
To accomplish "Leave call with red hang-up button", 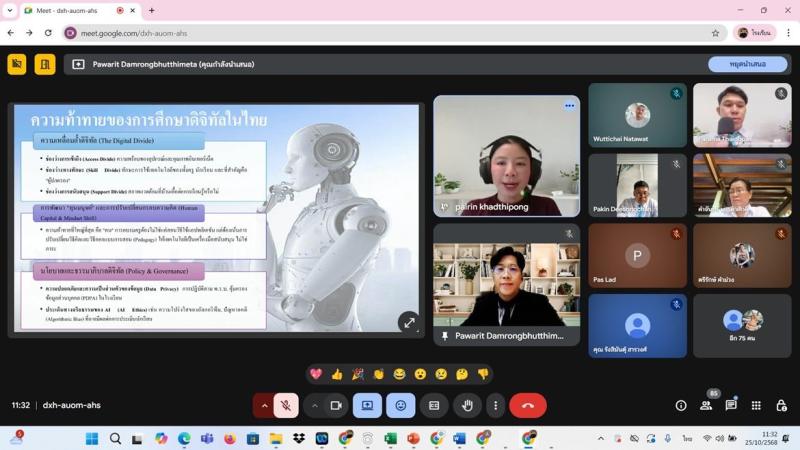I will tap(528, 405).
